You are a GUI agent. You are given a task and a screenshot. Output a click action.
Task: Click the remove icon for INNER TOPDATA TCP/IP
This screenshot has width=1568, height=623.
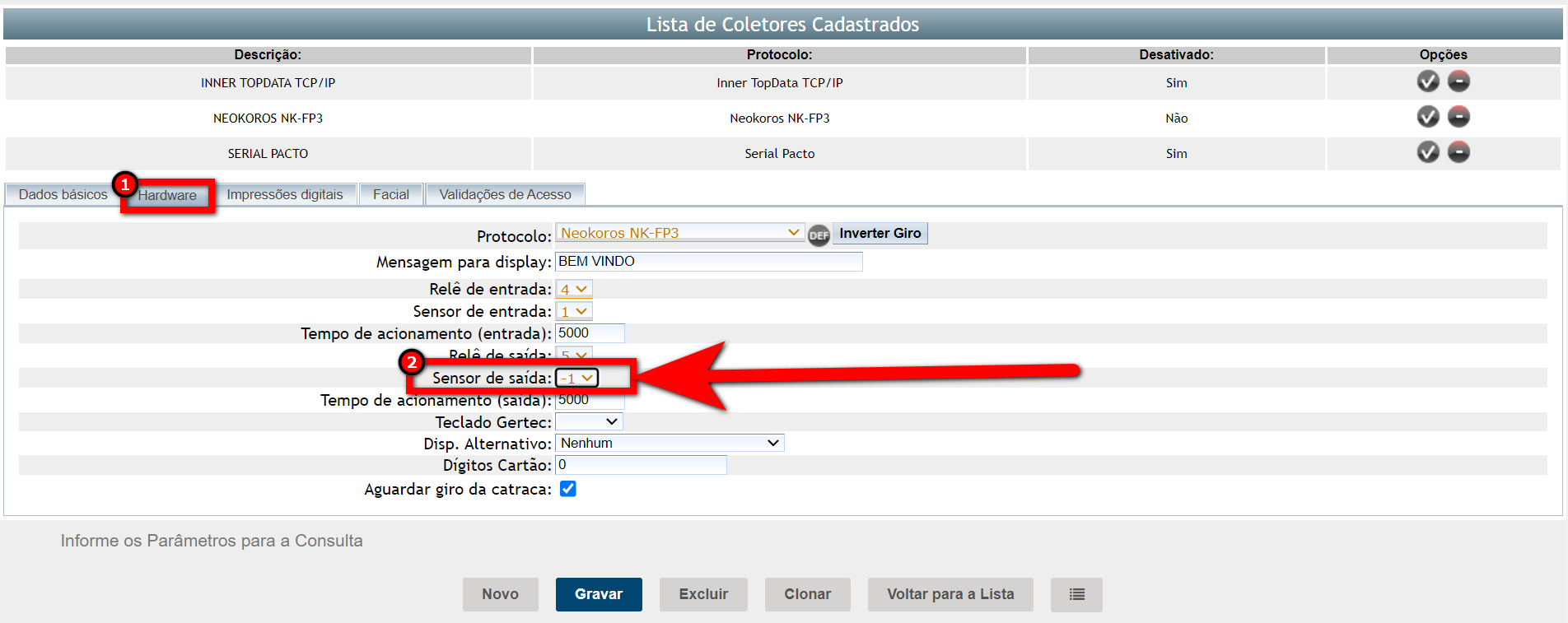click(x=1458, y=81)
